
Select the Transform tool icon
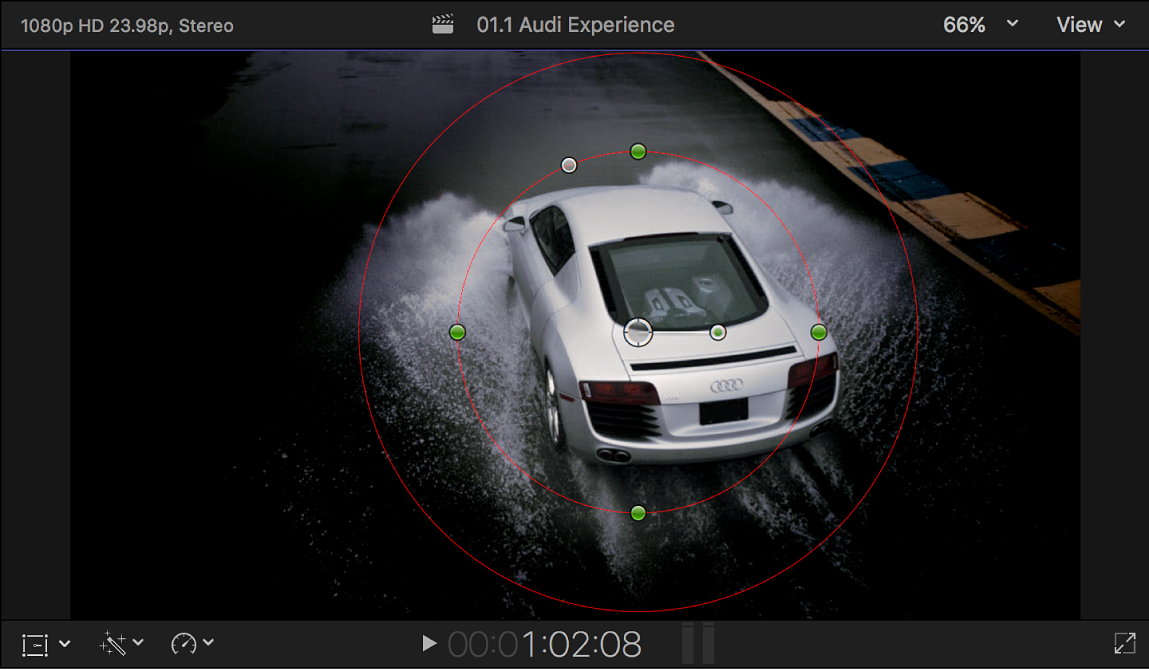tap(35, 643)
